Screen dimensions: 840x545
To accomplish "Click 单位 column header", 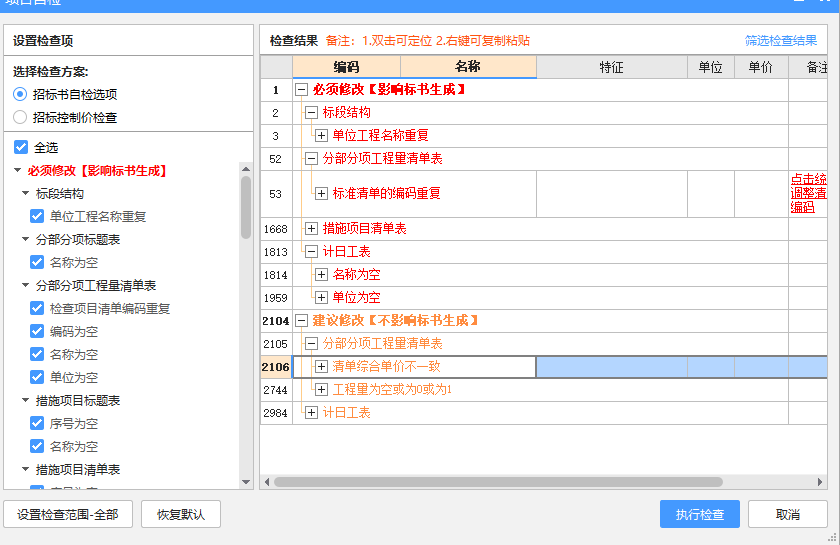I will [x=711, y=67].
